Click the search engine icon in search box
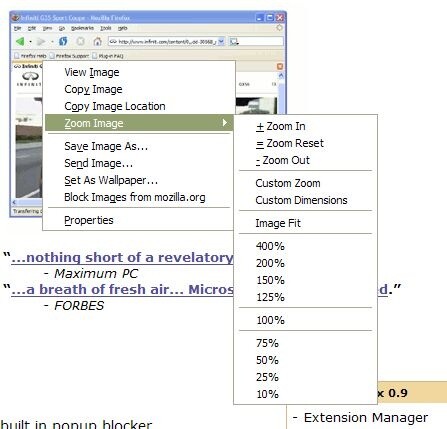 click(x=234, y=42)
